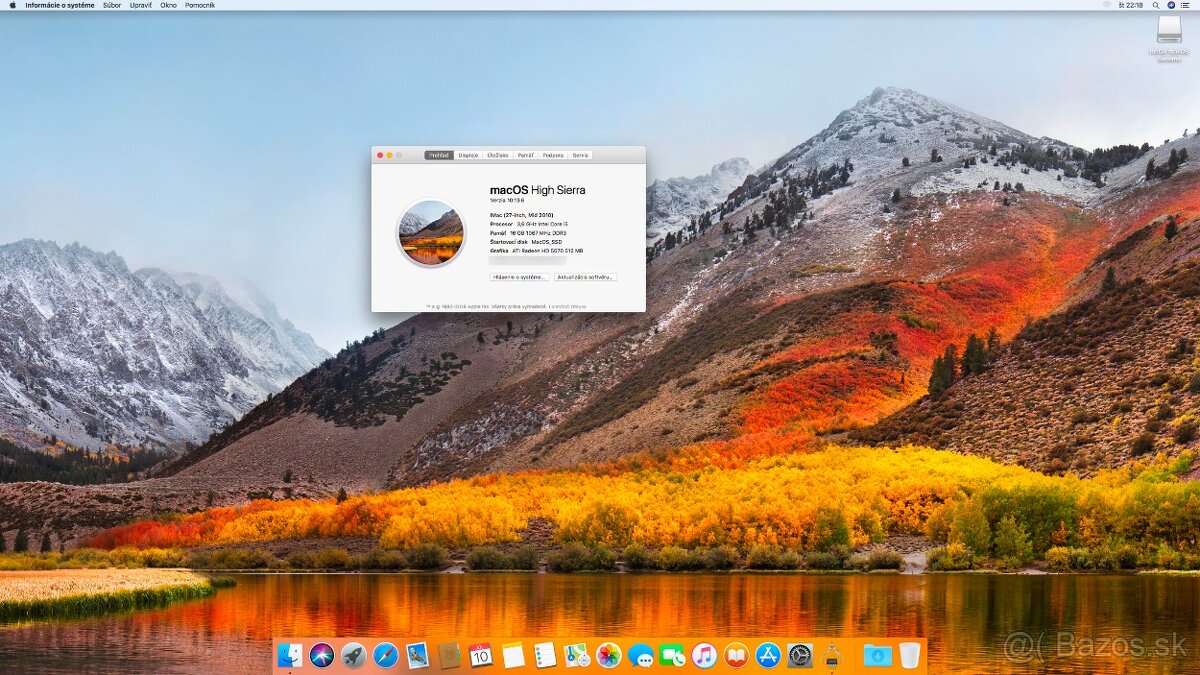The width and height of the screenshot is (1200, 675).
Task: Open the blue App Store icon
Action: pyautogui.click(x=768, y=655)
